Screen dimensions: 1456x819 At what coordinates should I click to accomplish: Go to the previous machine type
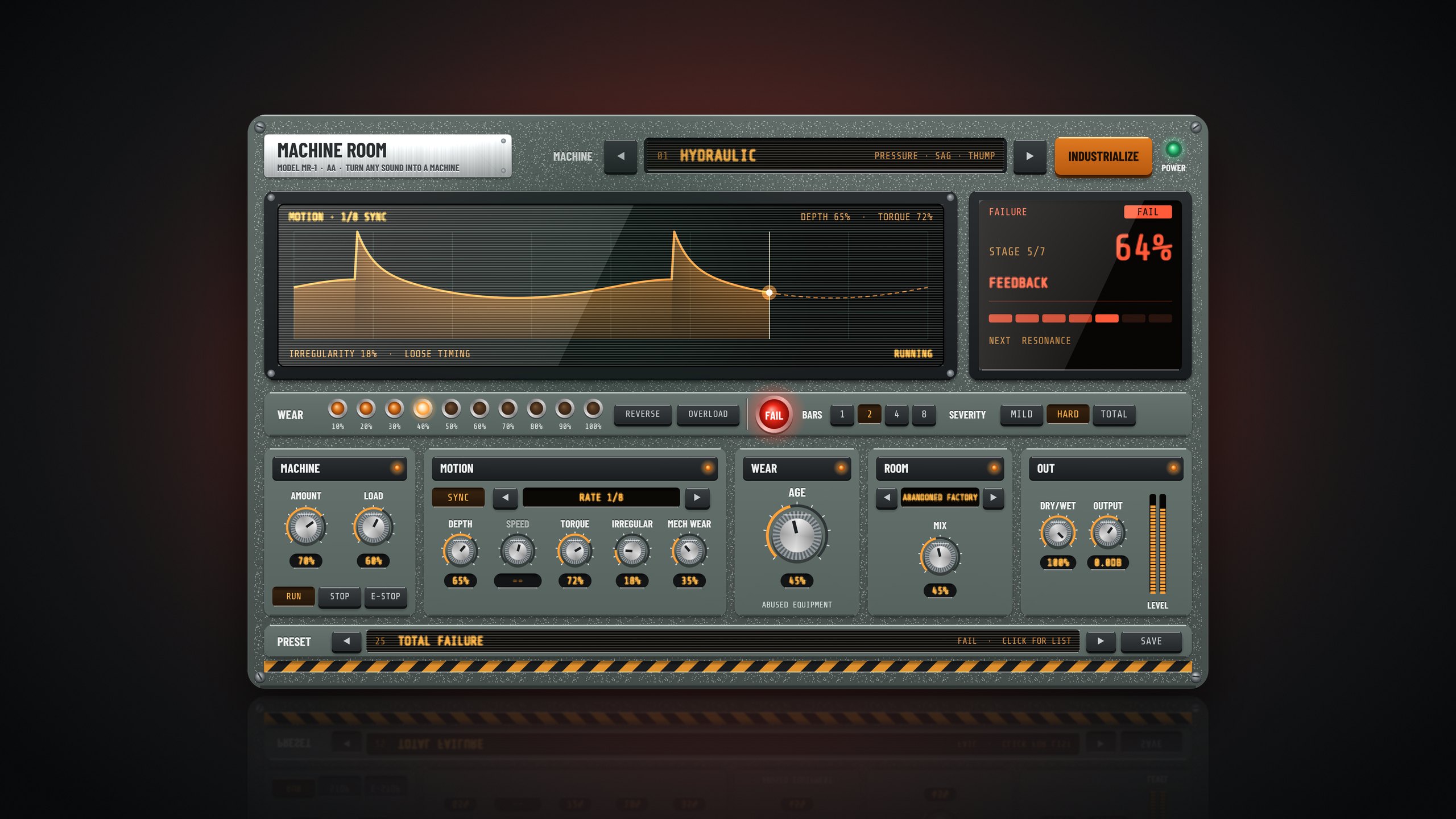pyautogui.click(x=621, y=156)
